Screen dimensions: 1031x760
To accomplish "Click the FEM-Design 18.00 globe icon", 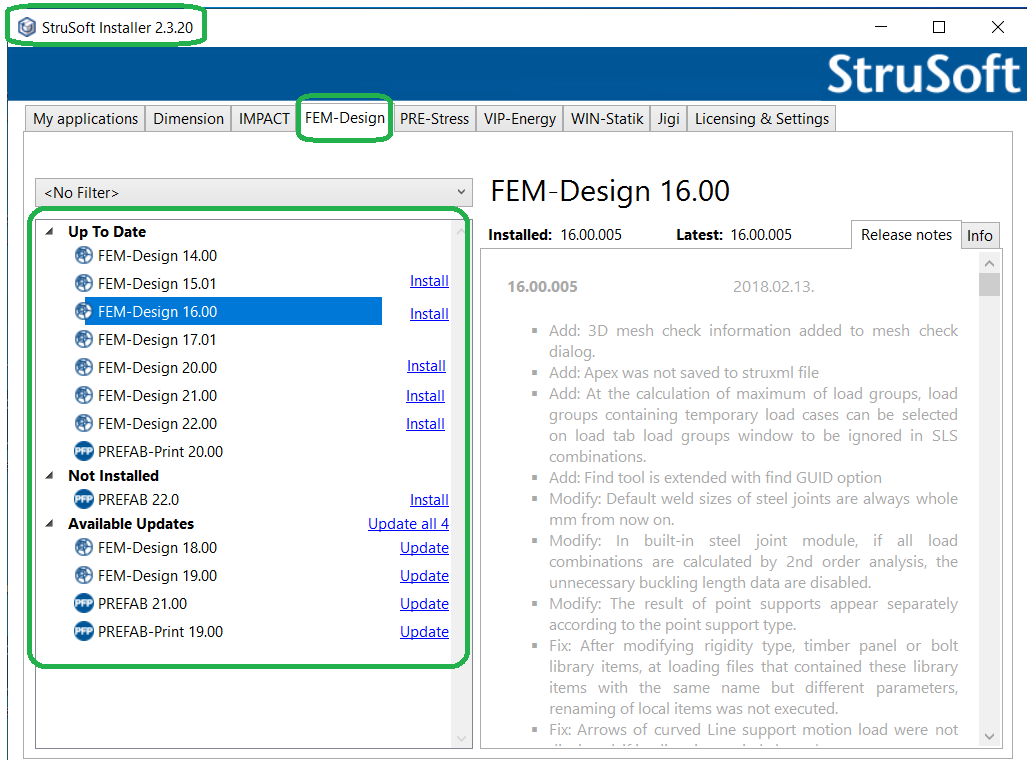I will tap(84, 547).
